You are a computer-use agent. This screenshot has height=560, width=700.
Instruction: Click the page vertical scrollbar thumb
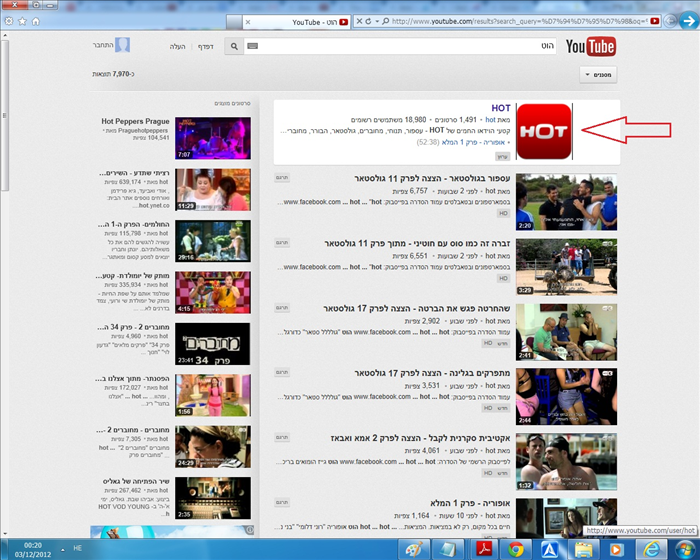coord(4,115)
